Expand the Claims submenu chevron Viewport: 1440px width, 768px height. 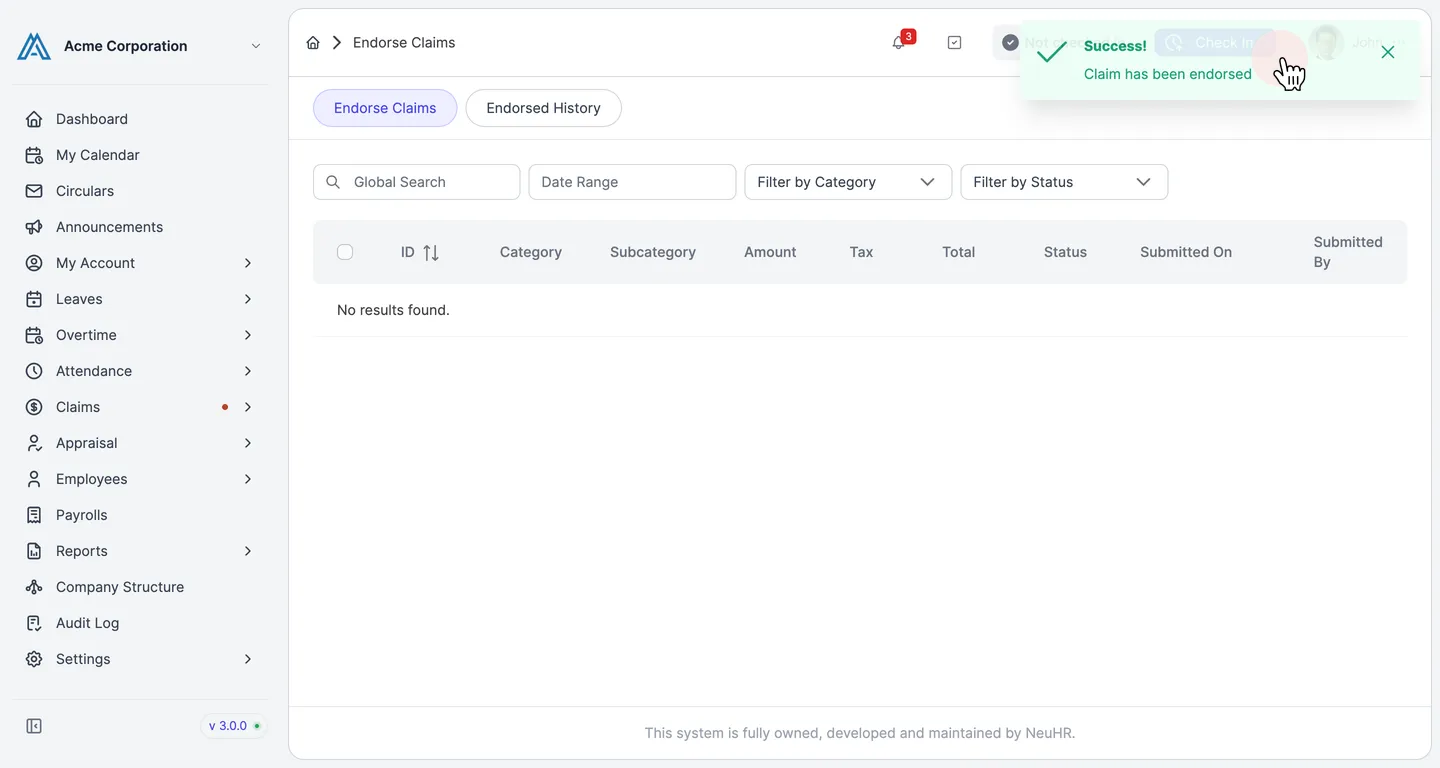pyautogui.click(x=248, y=407)
